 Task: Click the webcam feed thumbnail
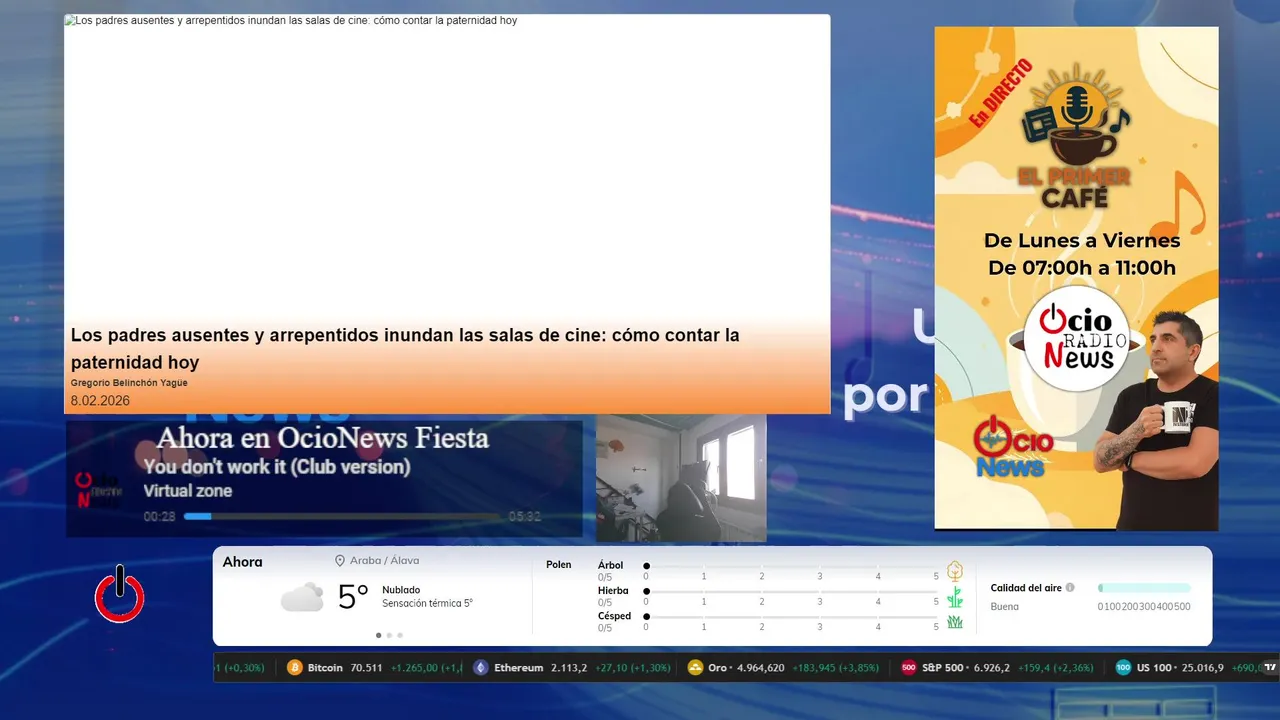coord(681,478)
